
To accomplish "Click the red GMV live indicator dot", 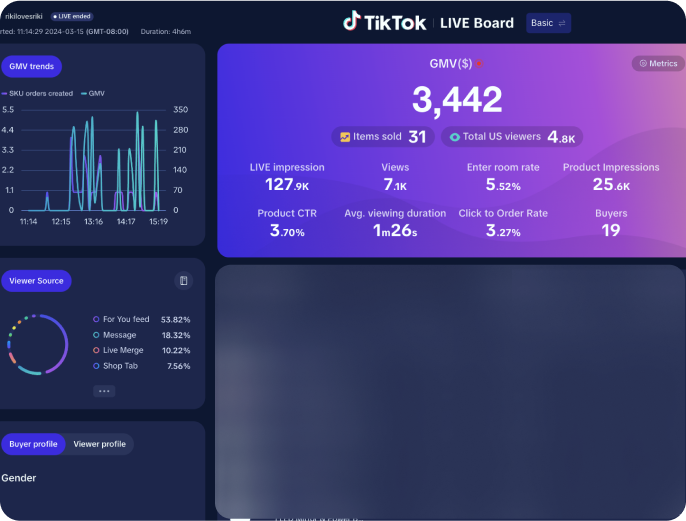I will point(479,64).
